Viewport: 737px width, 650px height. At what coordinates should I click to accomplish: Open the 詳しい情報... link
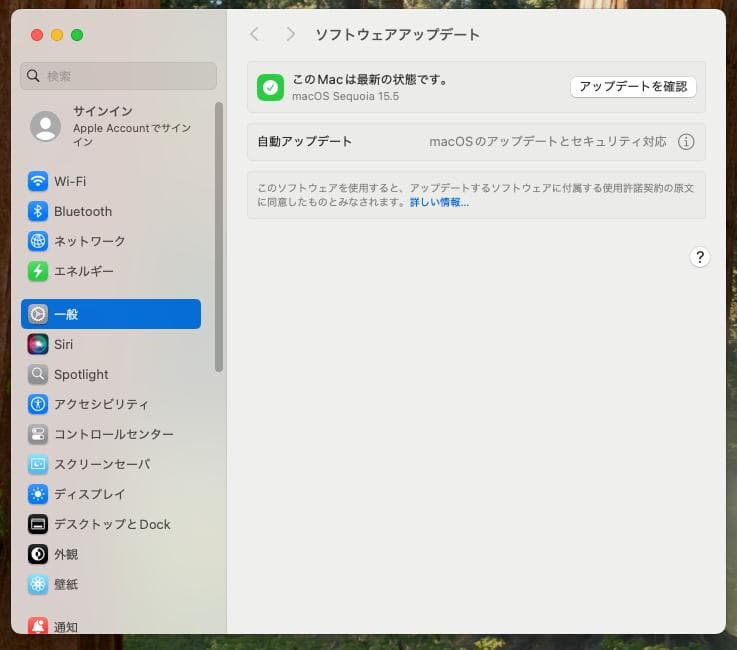[439, 203]
